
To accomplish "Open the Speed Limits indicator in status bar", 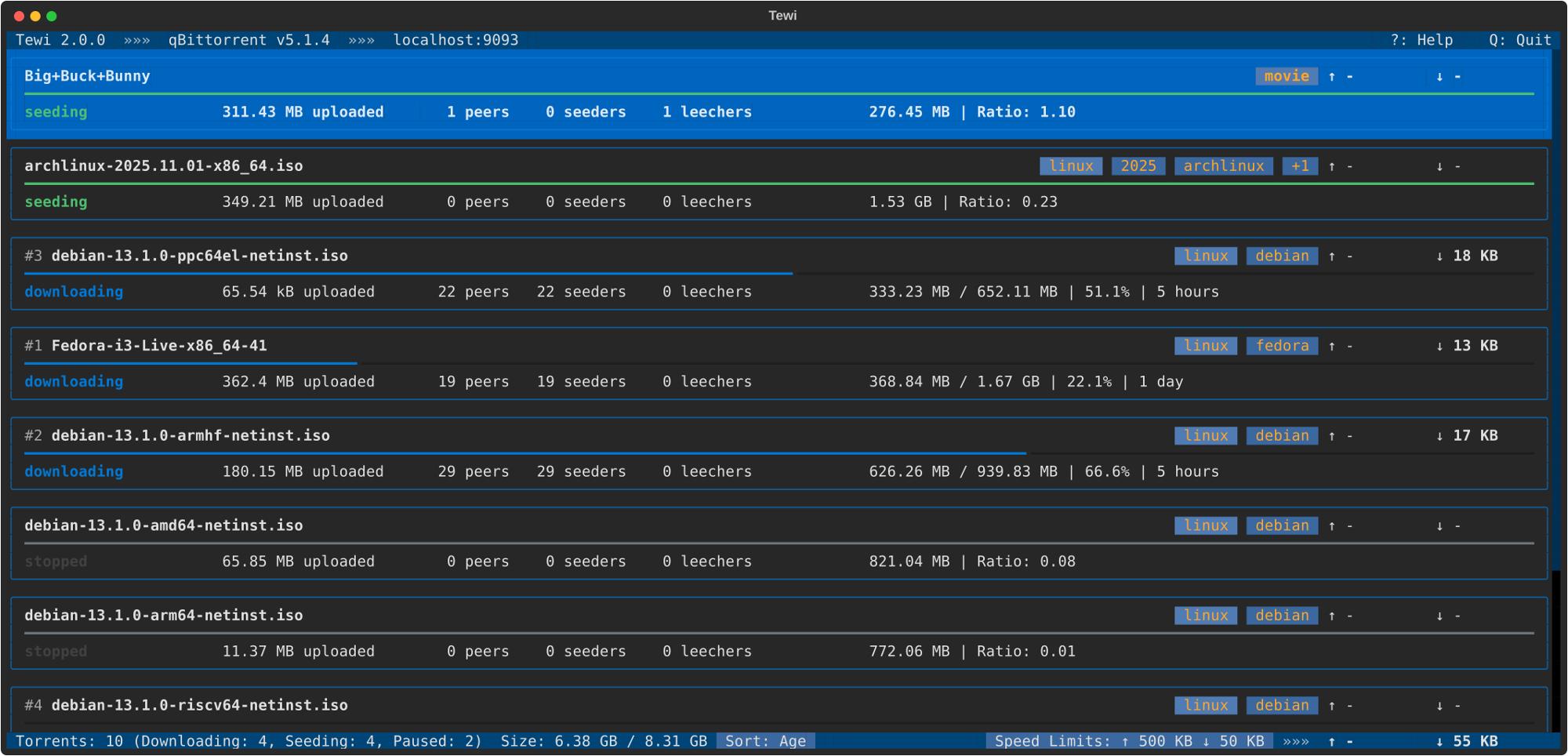I will [1128, 741].
